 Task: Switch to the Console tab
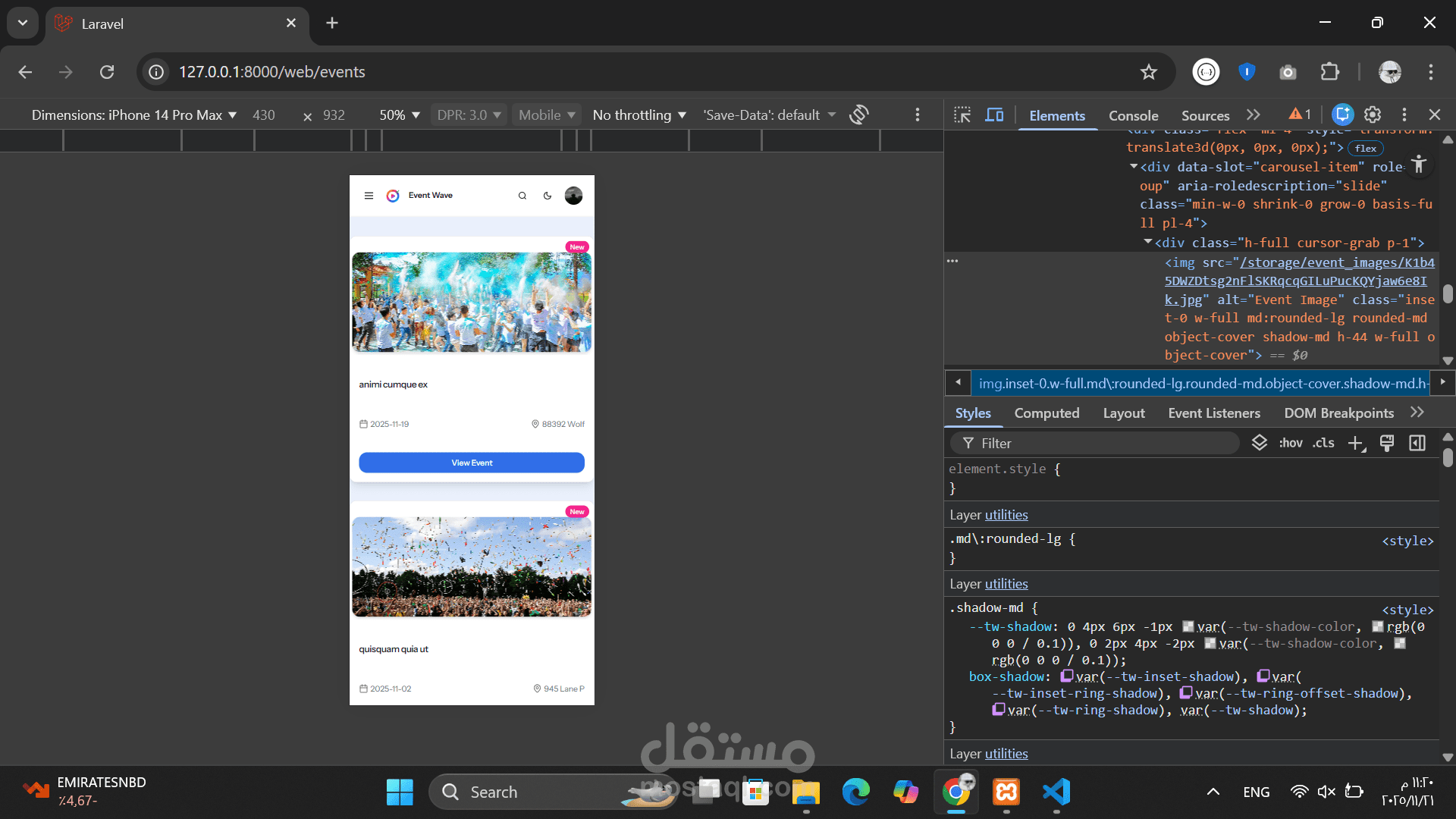[x=1133, y=115]
